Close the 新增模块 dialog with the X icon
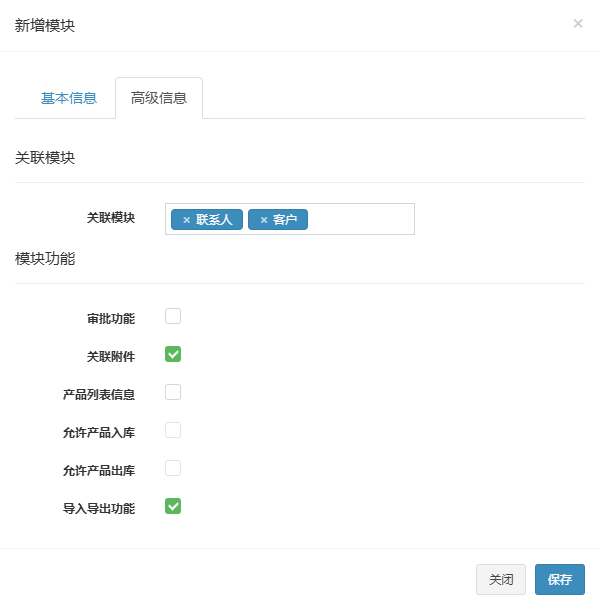This screenshot has width=600, height=610. click(578, 24)
